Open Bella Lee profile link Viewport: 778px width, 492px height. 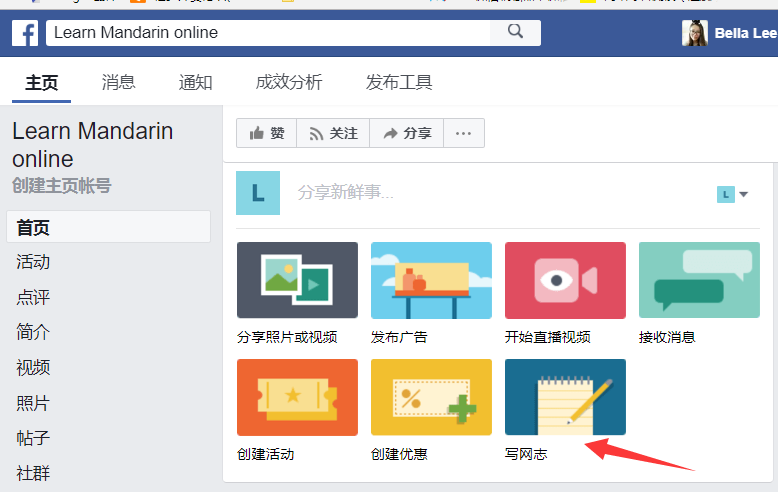(745, 33)
